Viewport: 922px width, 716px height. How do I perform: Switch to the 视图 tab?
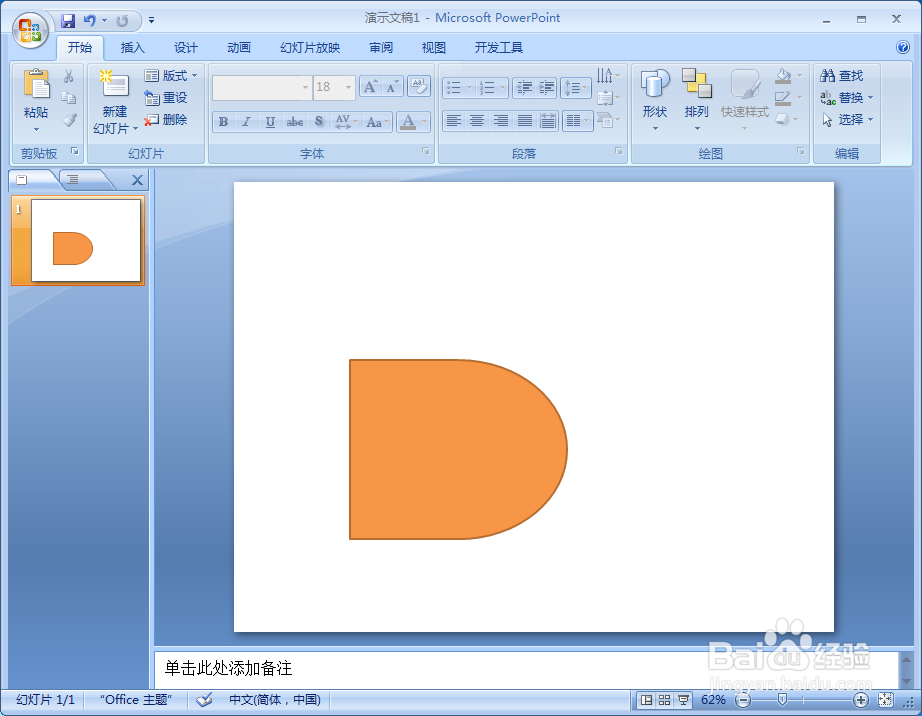click(433, 48)
